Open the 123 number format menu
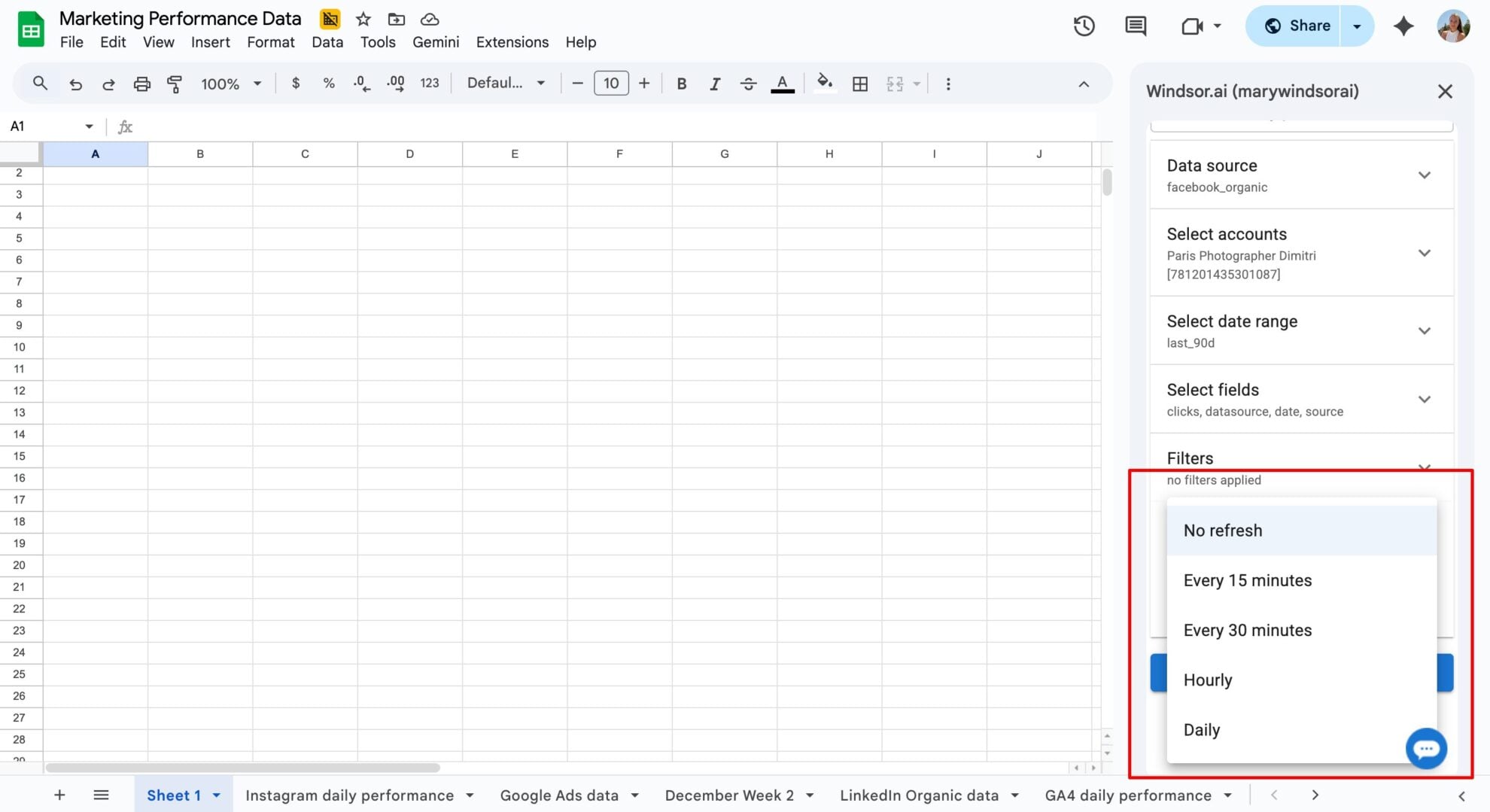1490x812 pixels. tap(430, 84)
